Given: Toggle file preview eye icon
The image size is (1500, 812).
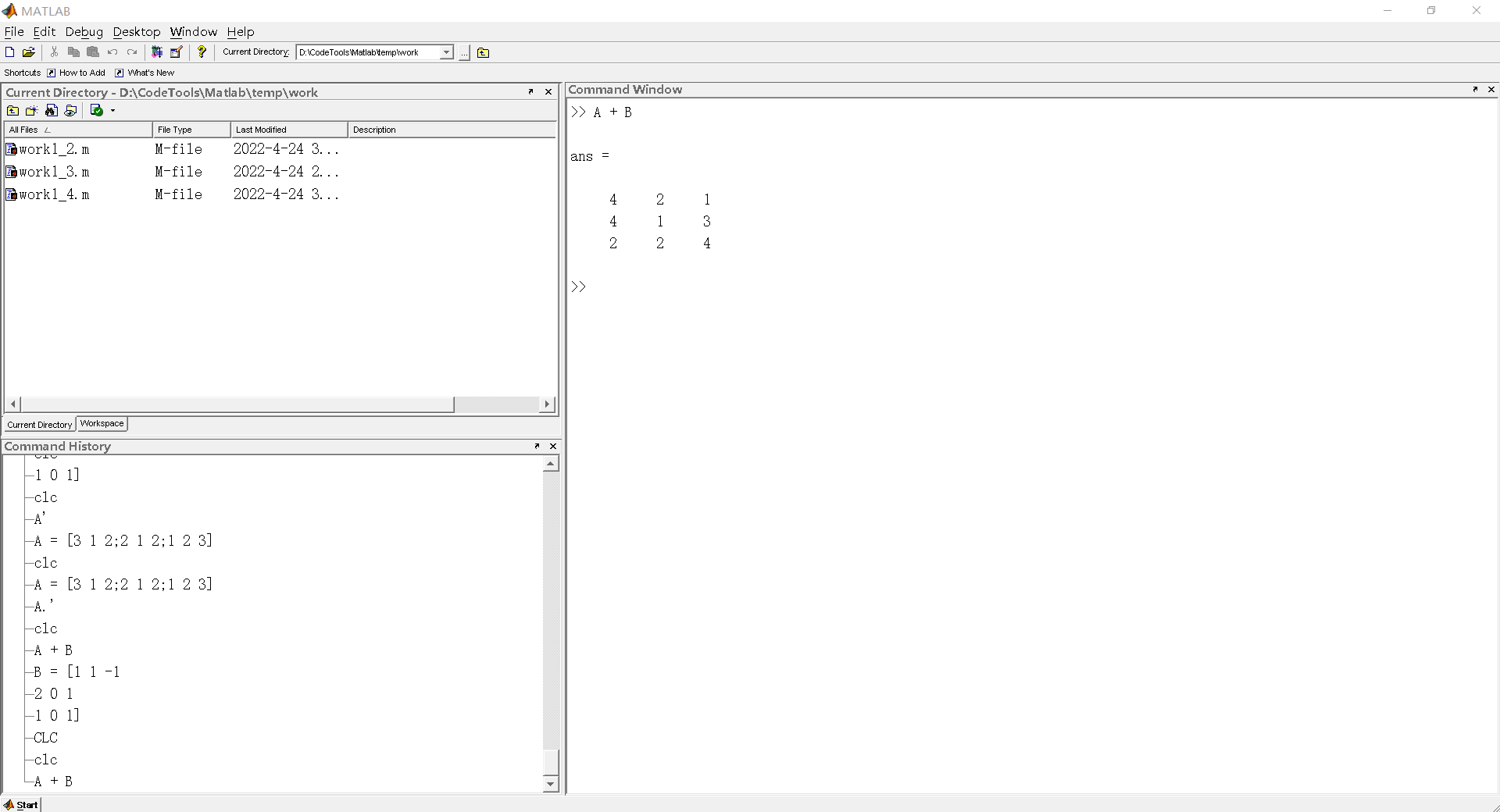Looking at the screenshot, I should [70, 110].
